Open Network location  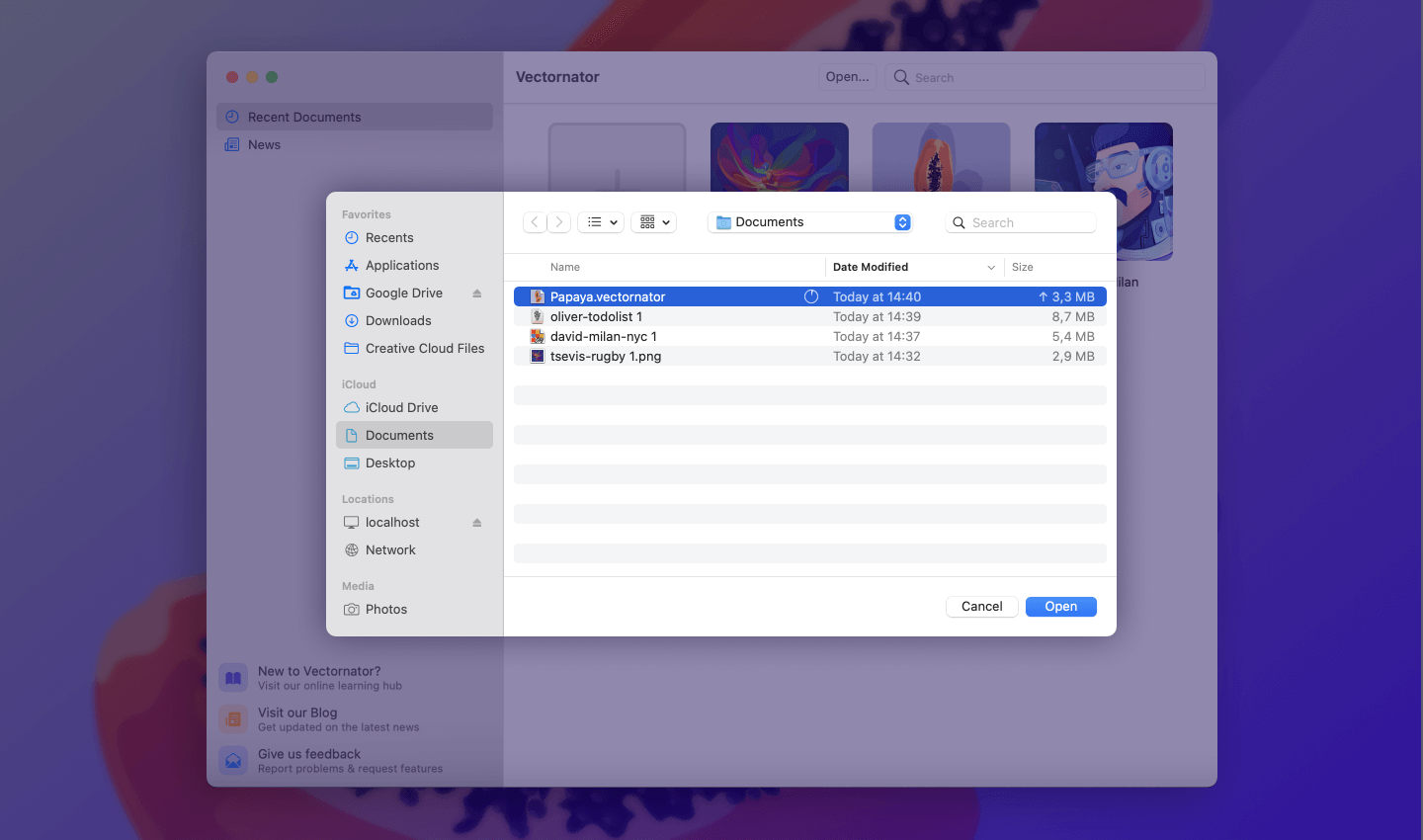tap(414, 549)
